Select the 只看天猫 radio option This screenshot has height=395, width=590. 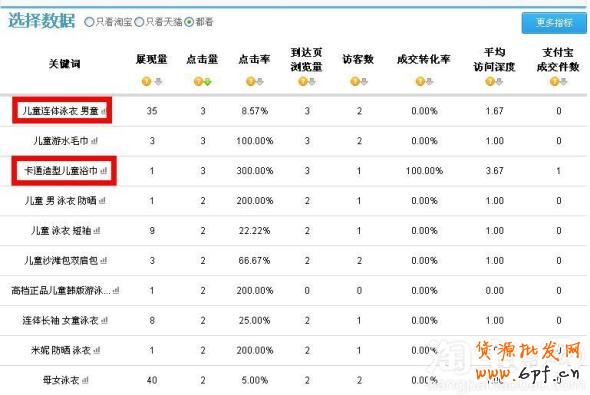pyautogui.click(x=139, y=22)
